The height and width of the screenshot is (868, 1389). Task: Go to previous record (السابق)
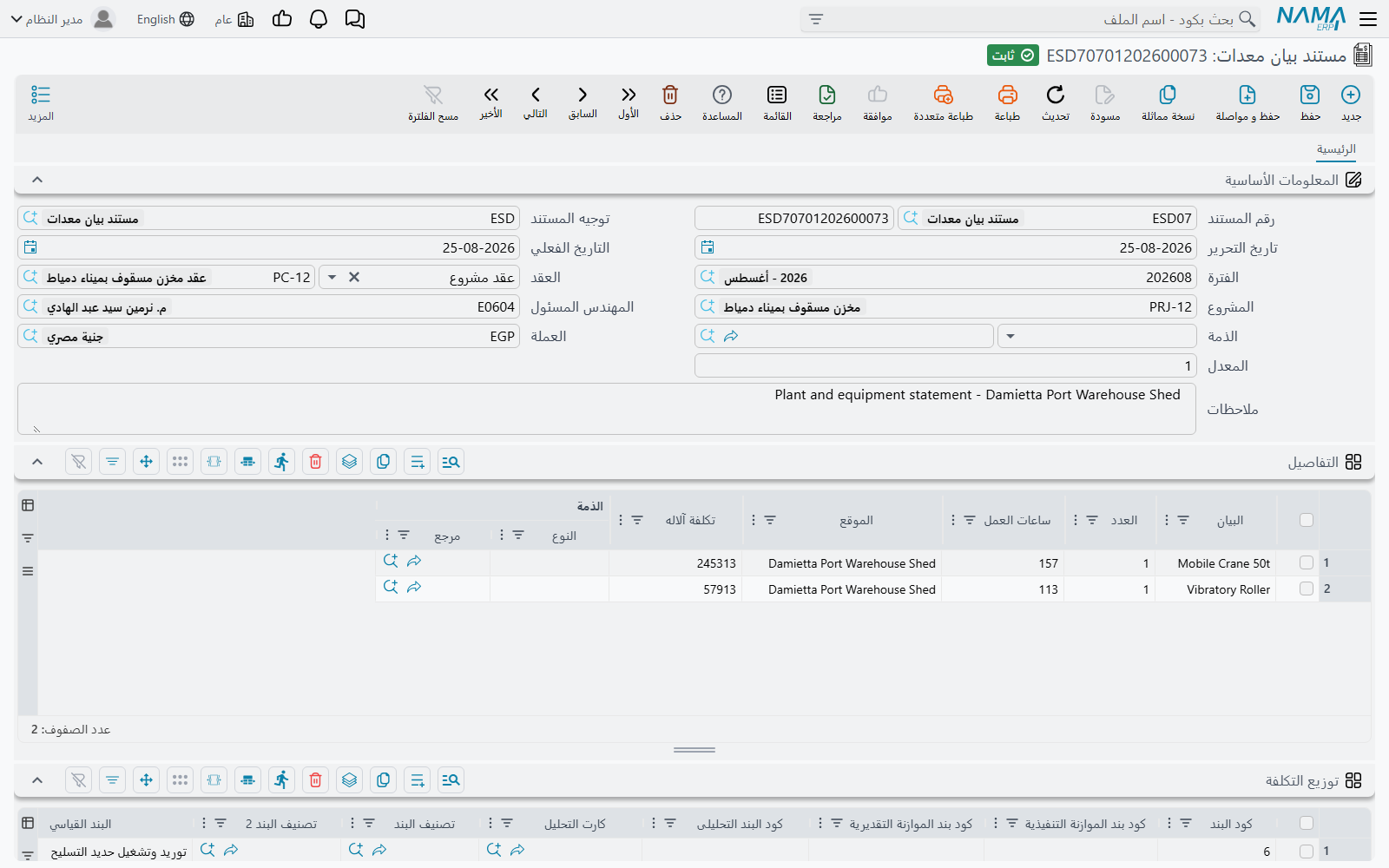pyautogui.click(x=583, y=102)
